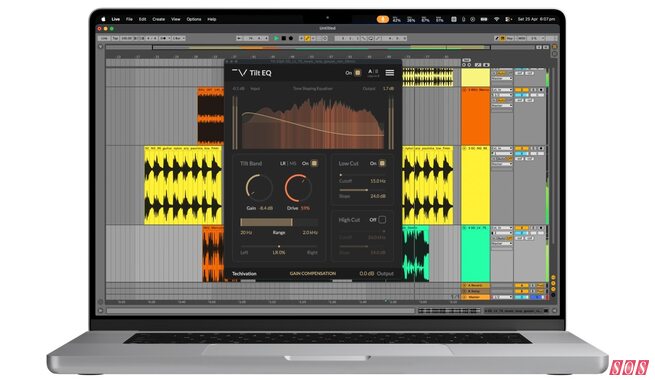Open the View menu
This screenshot has width=655, height=380.
176,19
